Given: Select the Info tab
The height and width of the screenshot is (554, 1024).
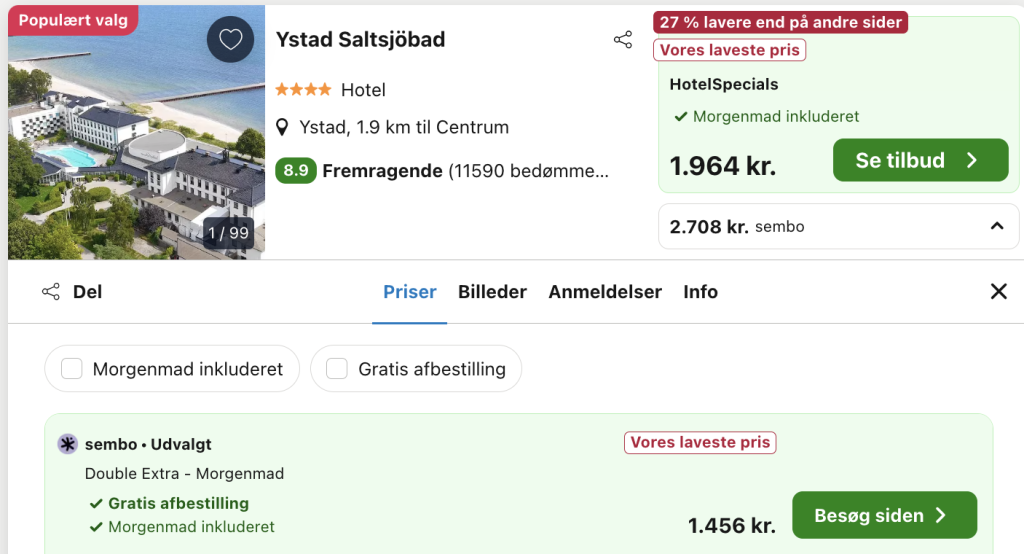Looking at the screenshot, I should point(701,291).
